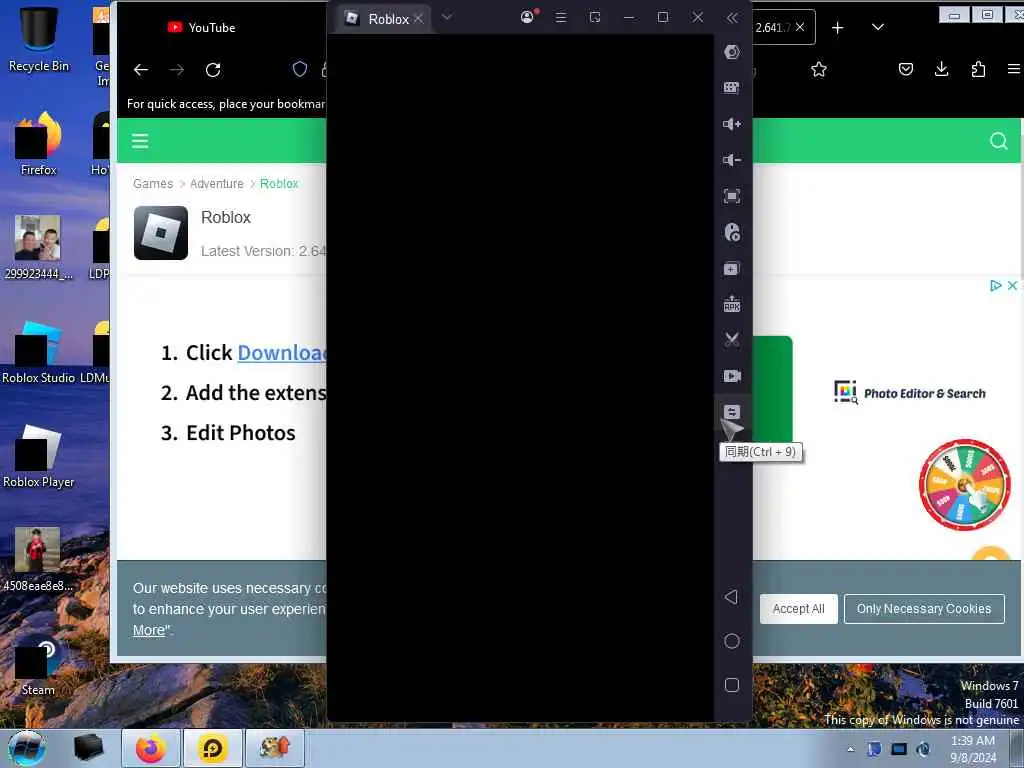Select the Roblox Player desktop shortcut
The image size is (1024, 768).
click(x=39, y=456)
